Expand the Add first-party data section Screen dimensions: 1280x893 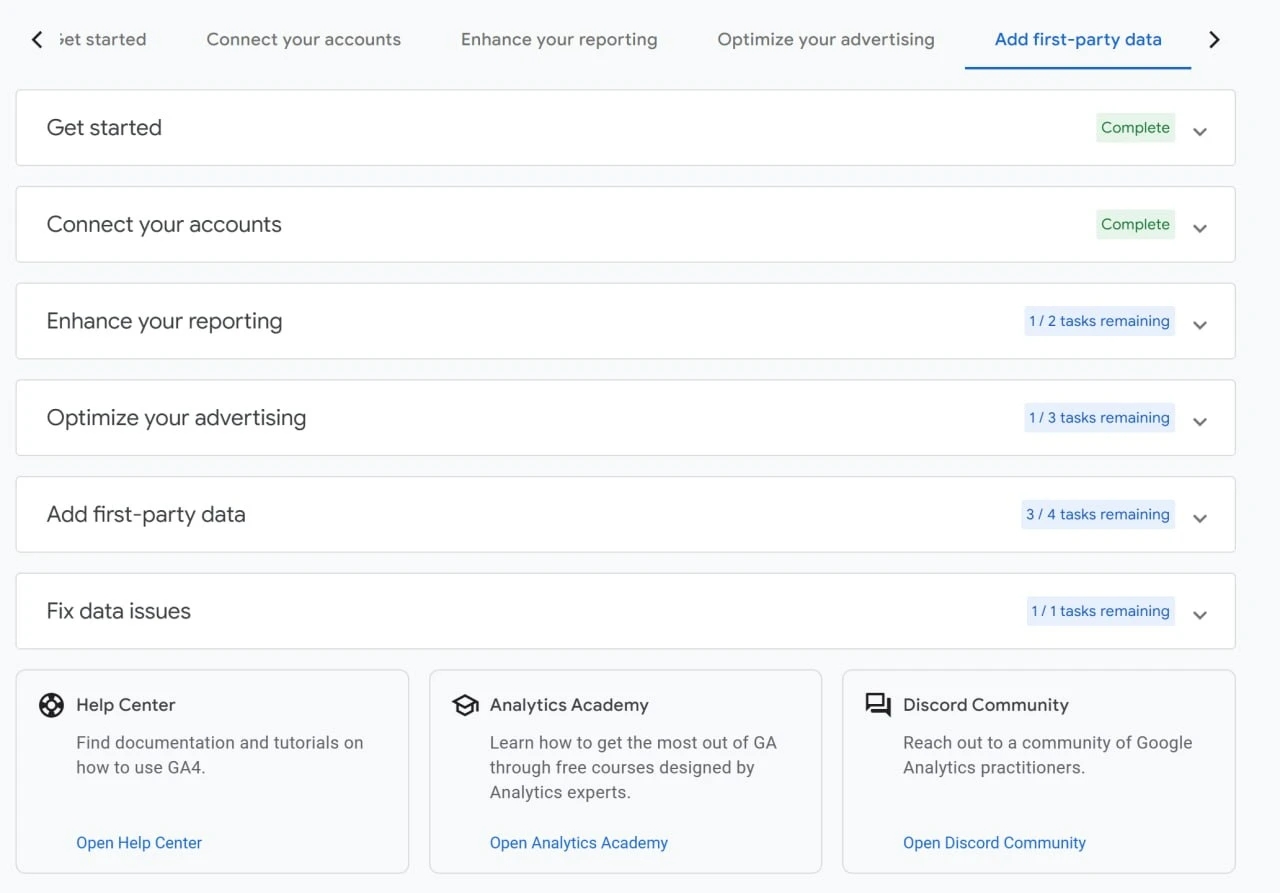coord(1200,518)
